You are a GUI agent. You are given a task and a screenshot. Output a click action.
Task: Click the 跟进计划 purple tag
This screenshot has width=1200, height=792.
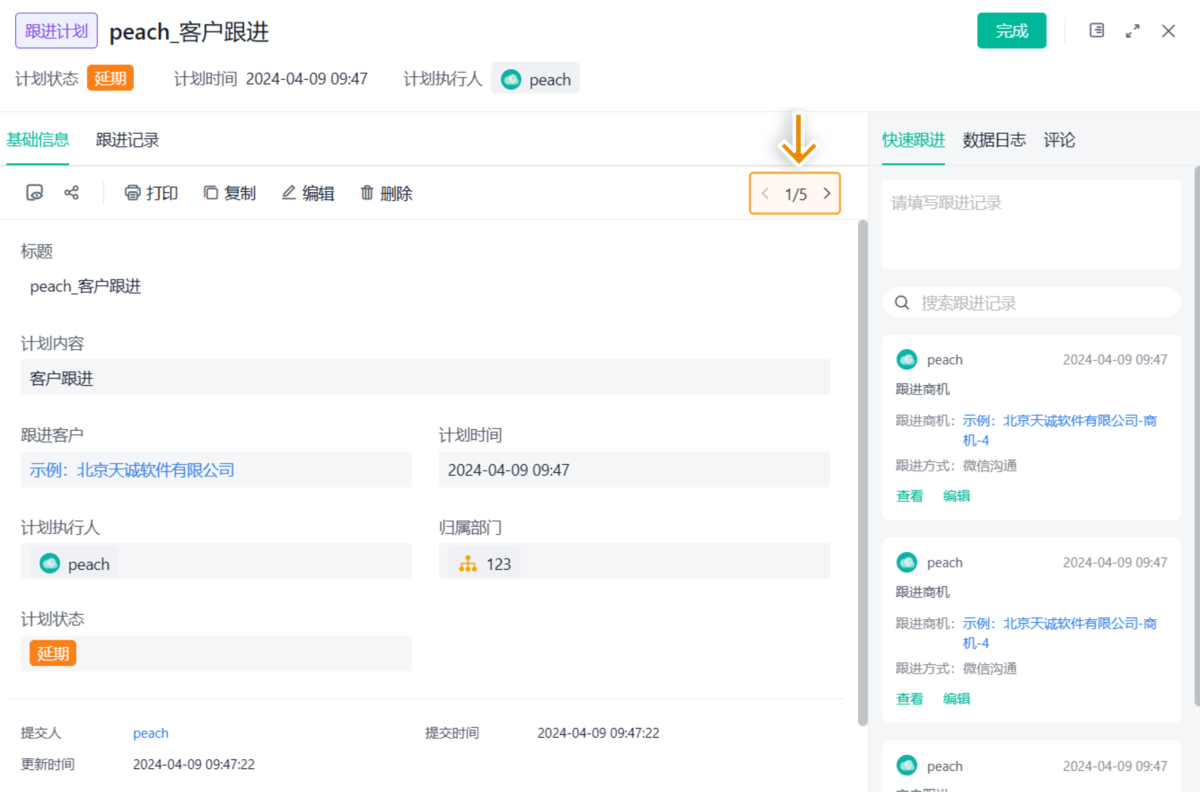click(56, 31)
